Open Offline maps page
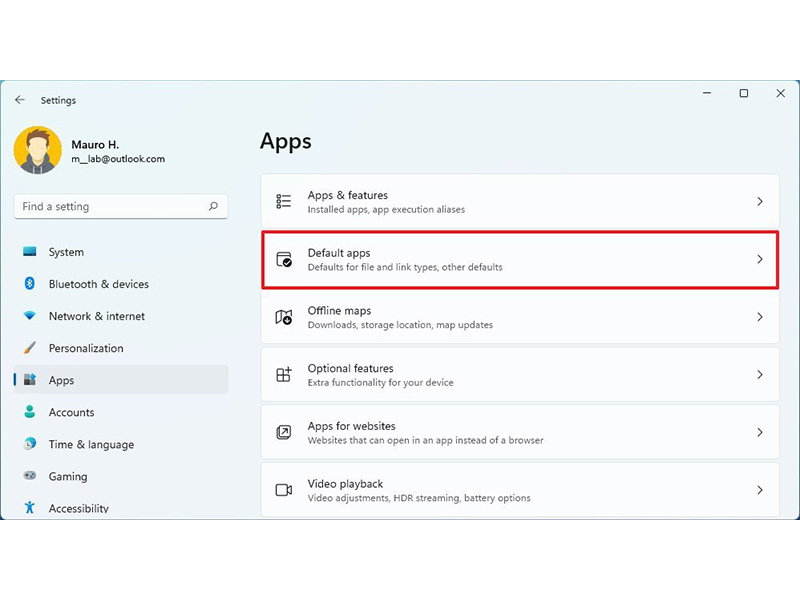The image size is (800, 600). coord(520,317)
